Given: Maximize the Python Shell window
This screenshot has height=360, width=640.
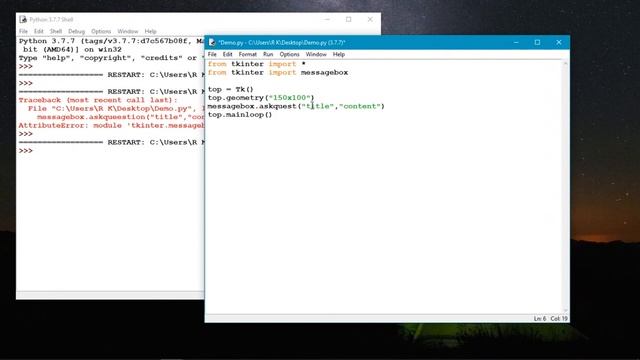Looking at the screenshot, I should point(349,20).
